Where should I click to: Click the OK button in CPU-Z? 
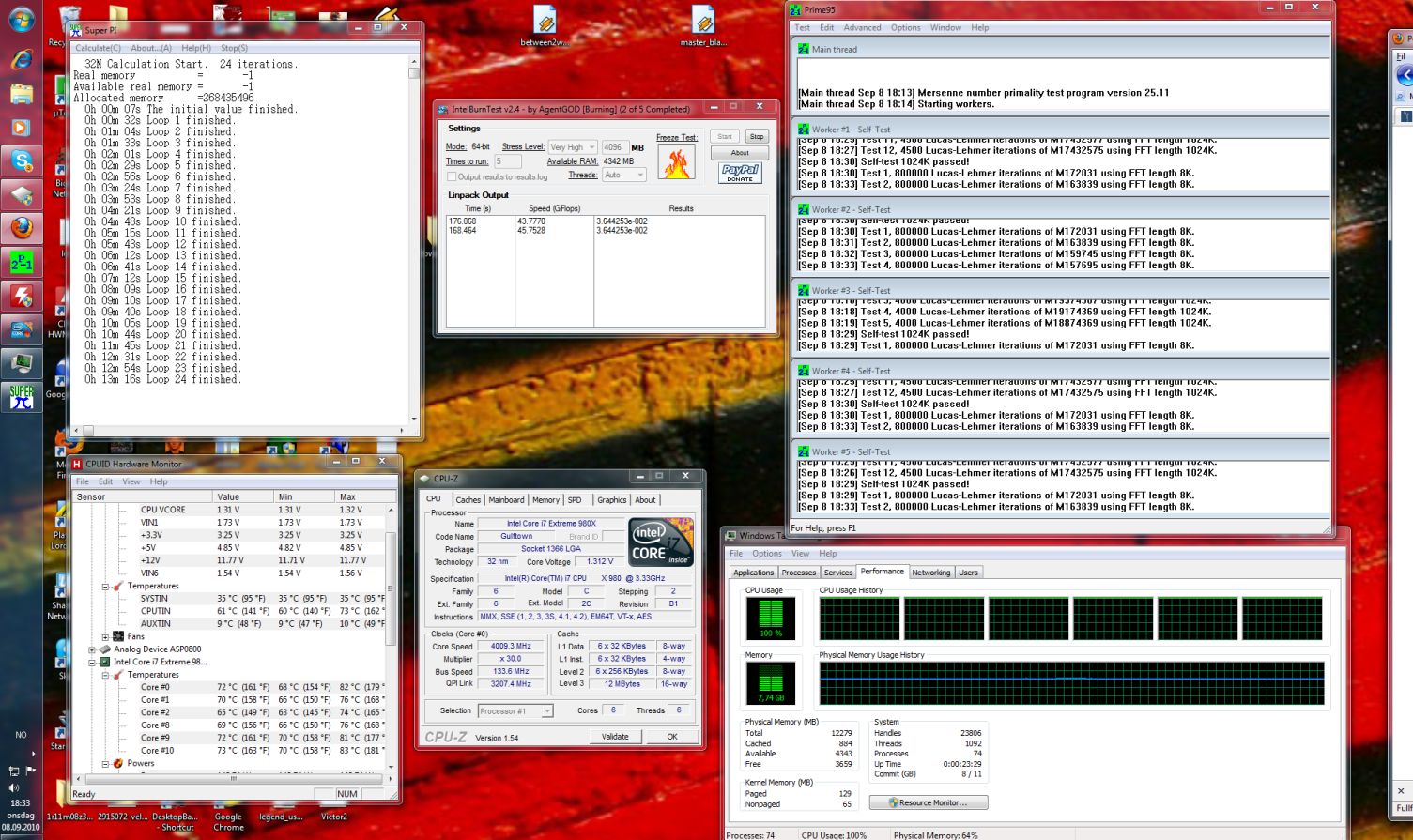[672, 737]
